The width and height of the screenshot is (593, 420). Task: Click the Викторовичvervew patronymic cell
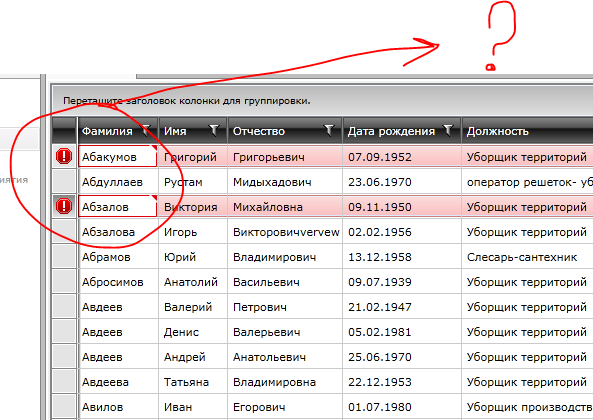(285, 232)
